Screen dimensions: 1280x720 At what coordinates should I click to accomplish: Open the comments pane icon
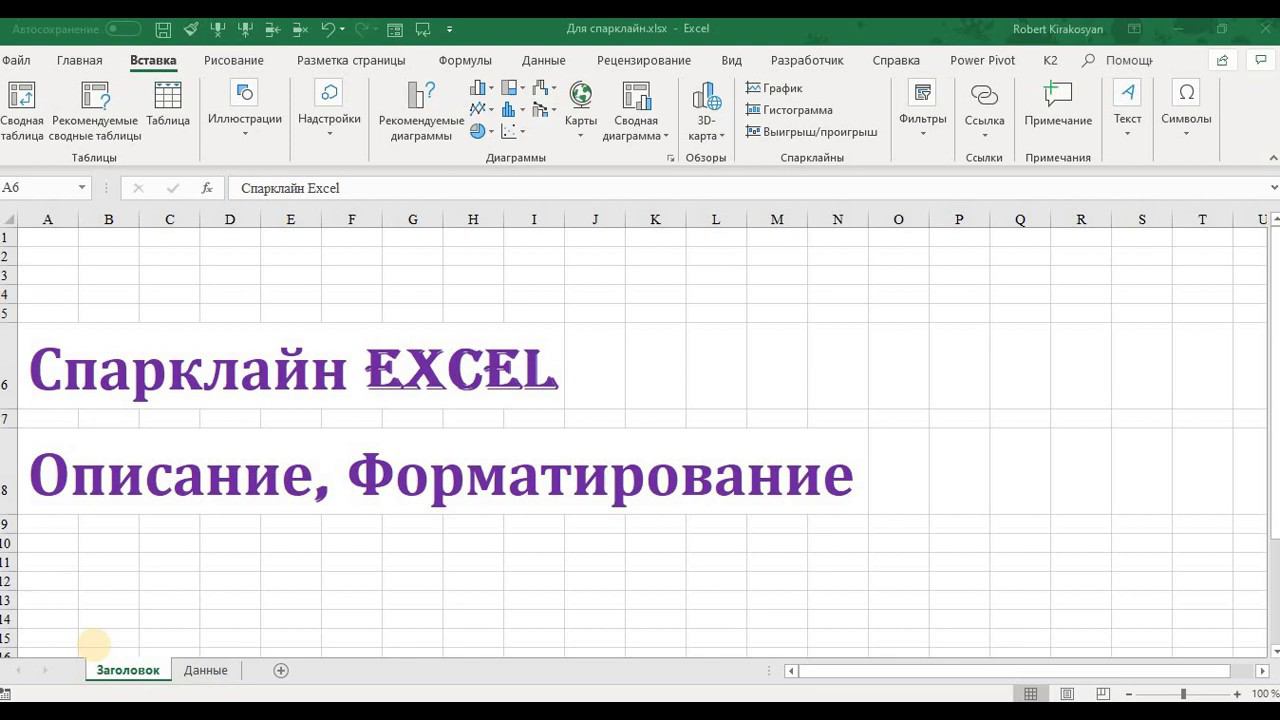click(1260, 60)
